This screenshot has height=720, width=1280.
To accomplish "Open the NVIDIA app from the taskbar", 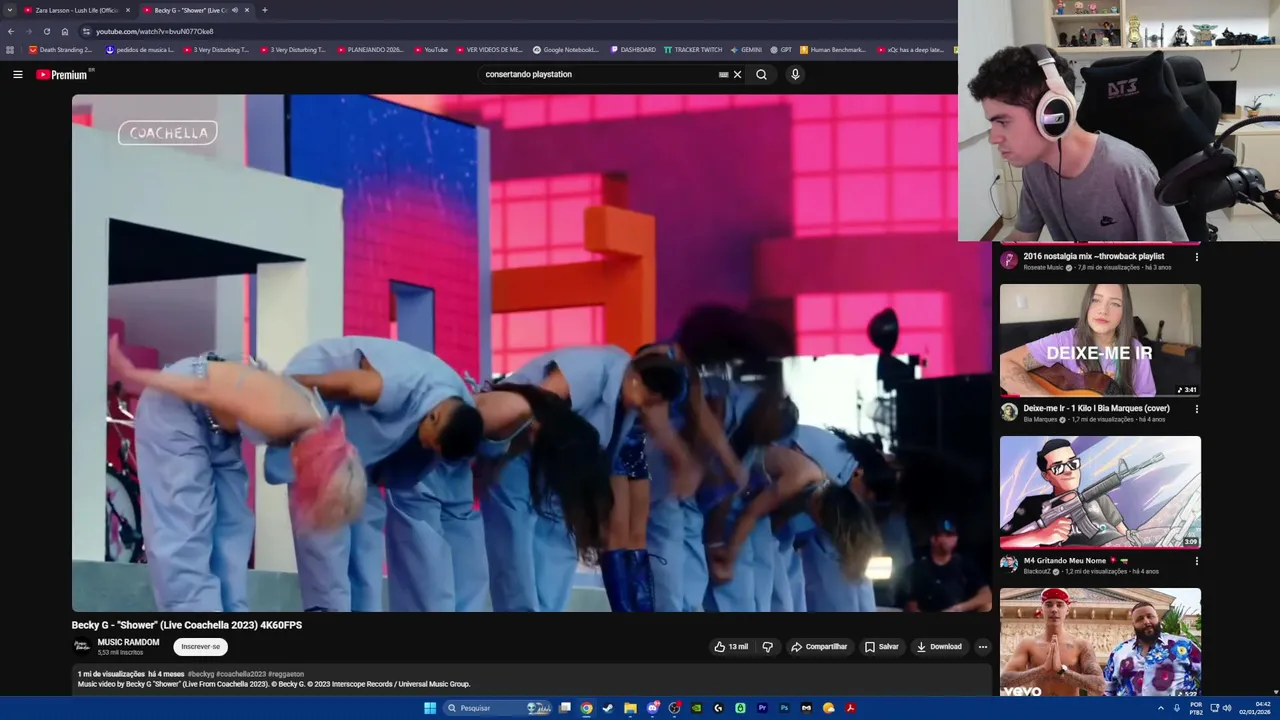I will [696, 708].
